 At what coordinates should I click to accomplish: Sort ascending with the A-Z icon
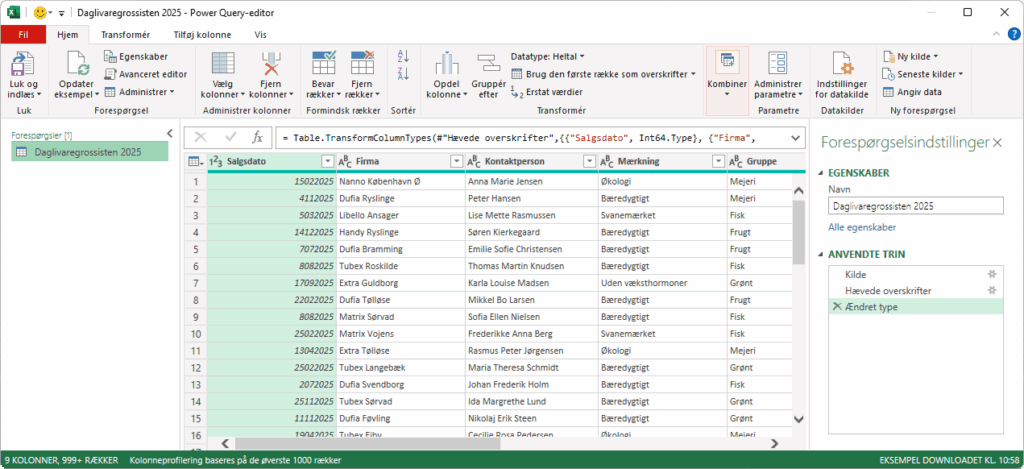403,56
